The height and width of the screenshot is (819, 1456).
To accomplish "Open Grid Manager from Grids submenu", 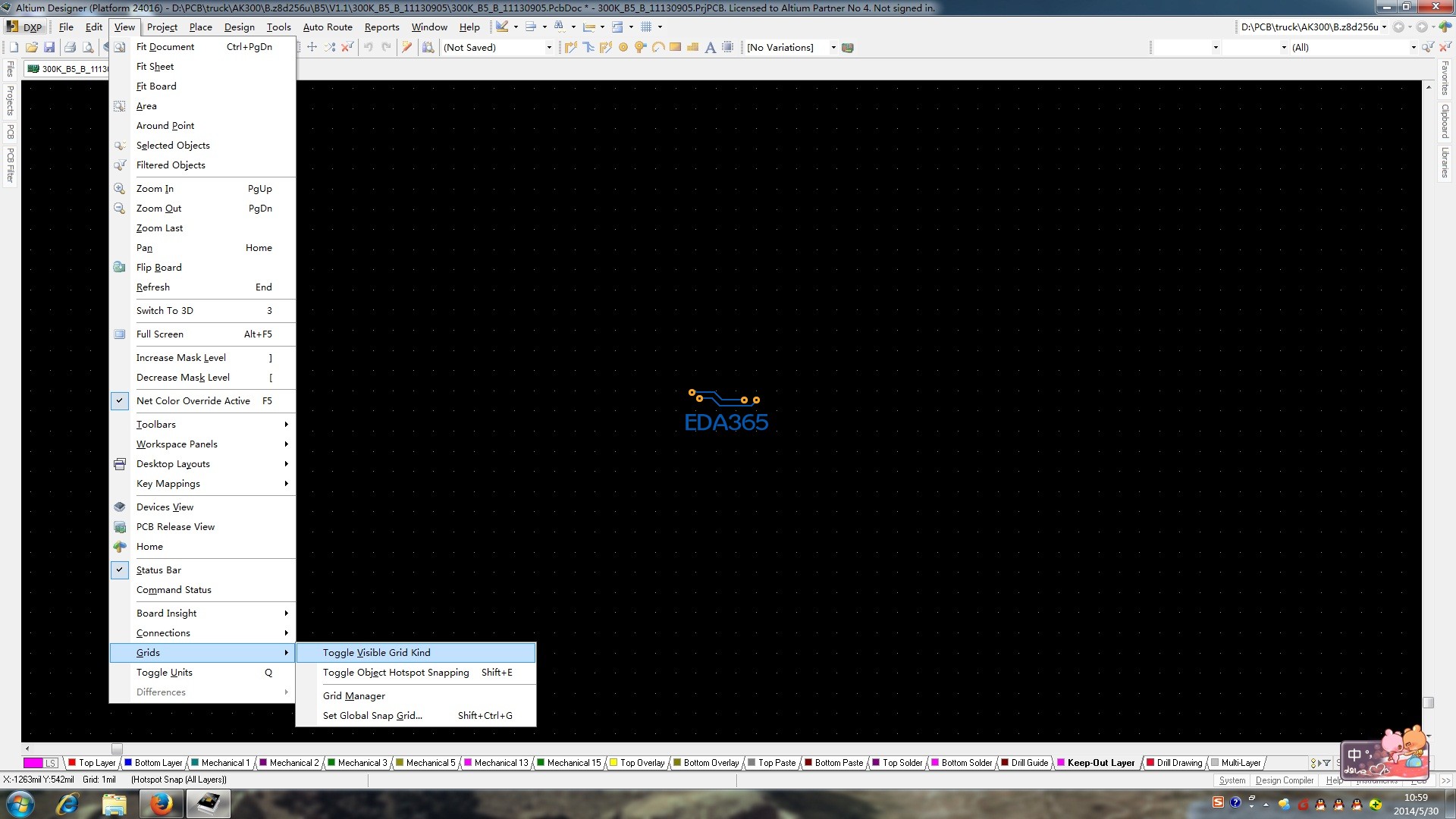I will [353, 695].
